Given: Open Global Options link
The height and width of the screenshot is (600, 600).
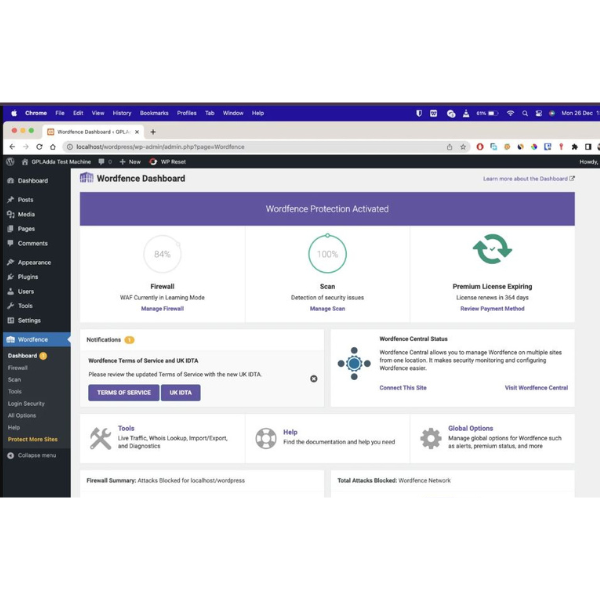Looking at the screenshot, I should point(471,429).
